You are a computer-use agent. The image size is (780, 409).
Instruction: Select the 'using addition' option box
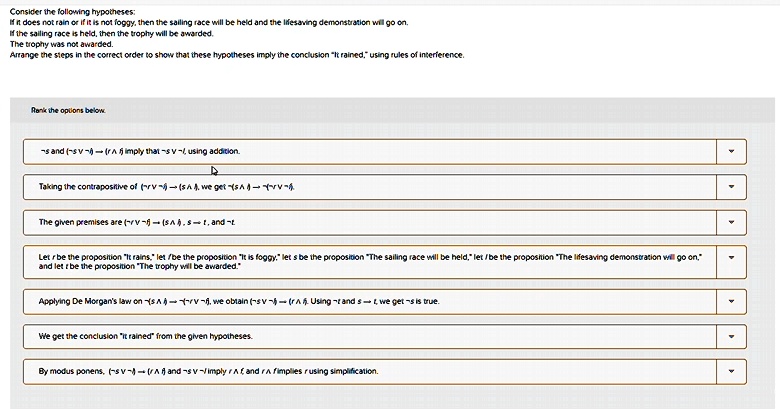[370, 151]
